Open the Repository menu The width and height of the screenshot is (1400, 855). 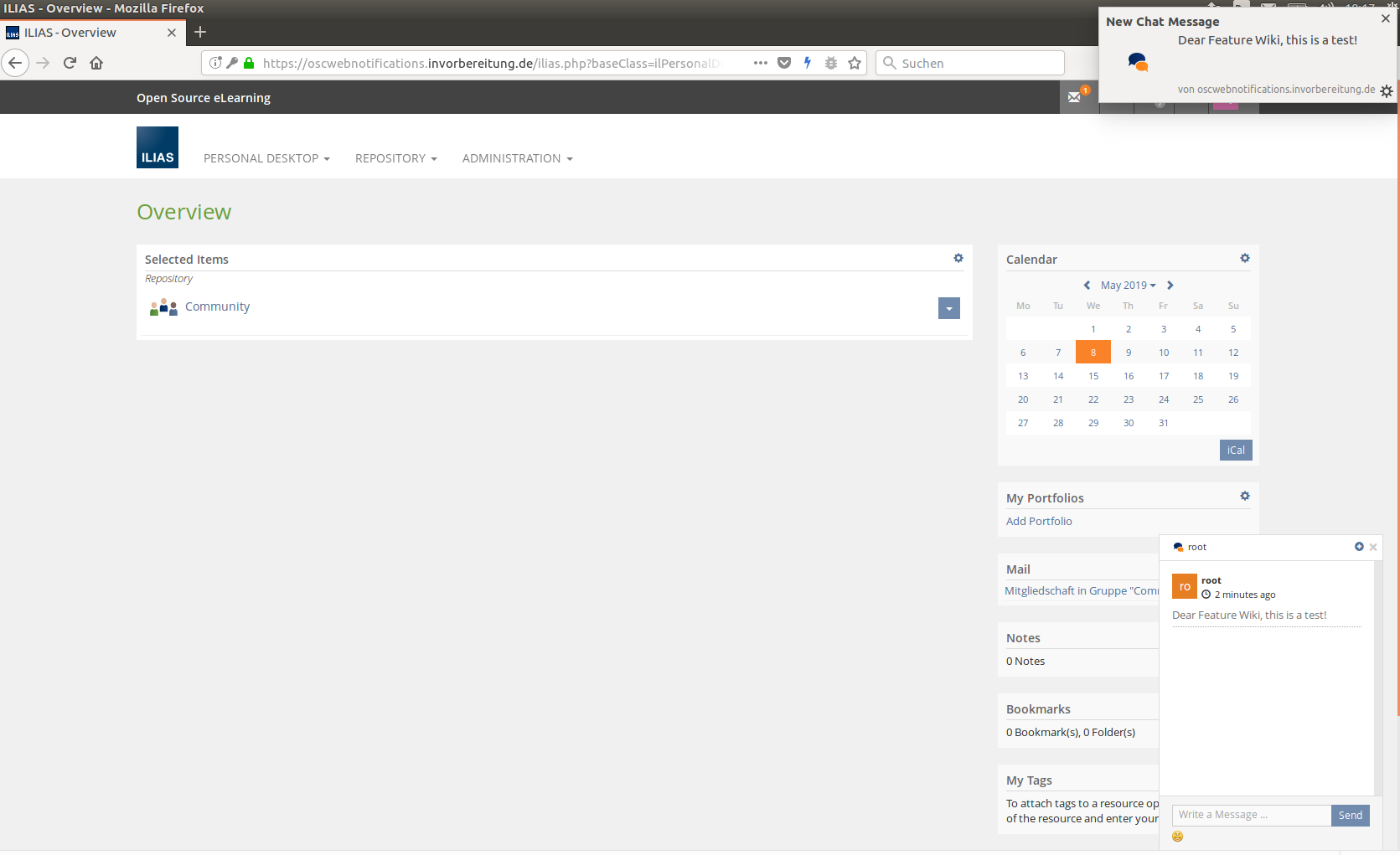395,158
